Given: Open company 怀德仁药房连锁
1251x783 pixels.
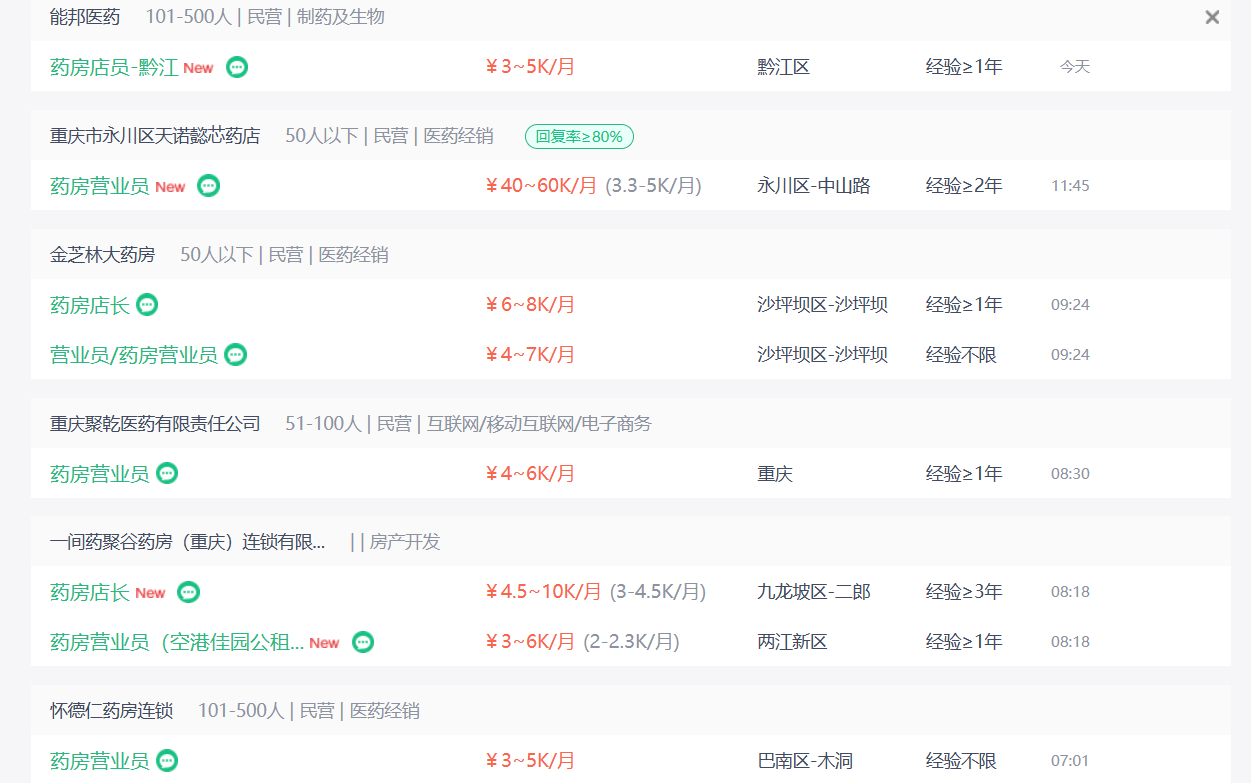Looking at the screenshot, I should 111,711.
